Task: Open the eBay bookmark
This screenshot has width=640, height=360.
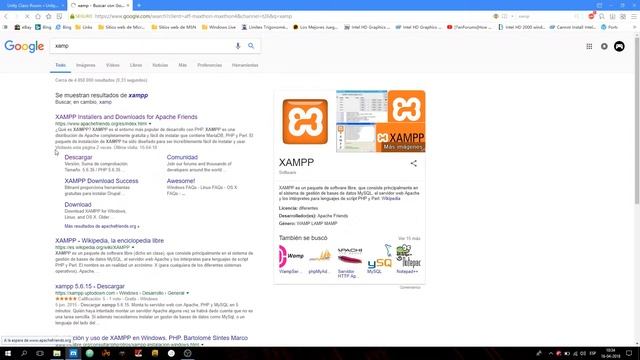Action: coord(23,27)
